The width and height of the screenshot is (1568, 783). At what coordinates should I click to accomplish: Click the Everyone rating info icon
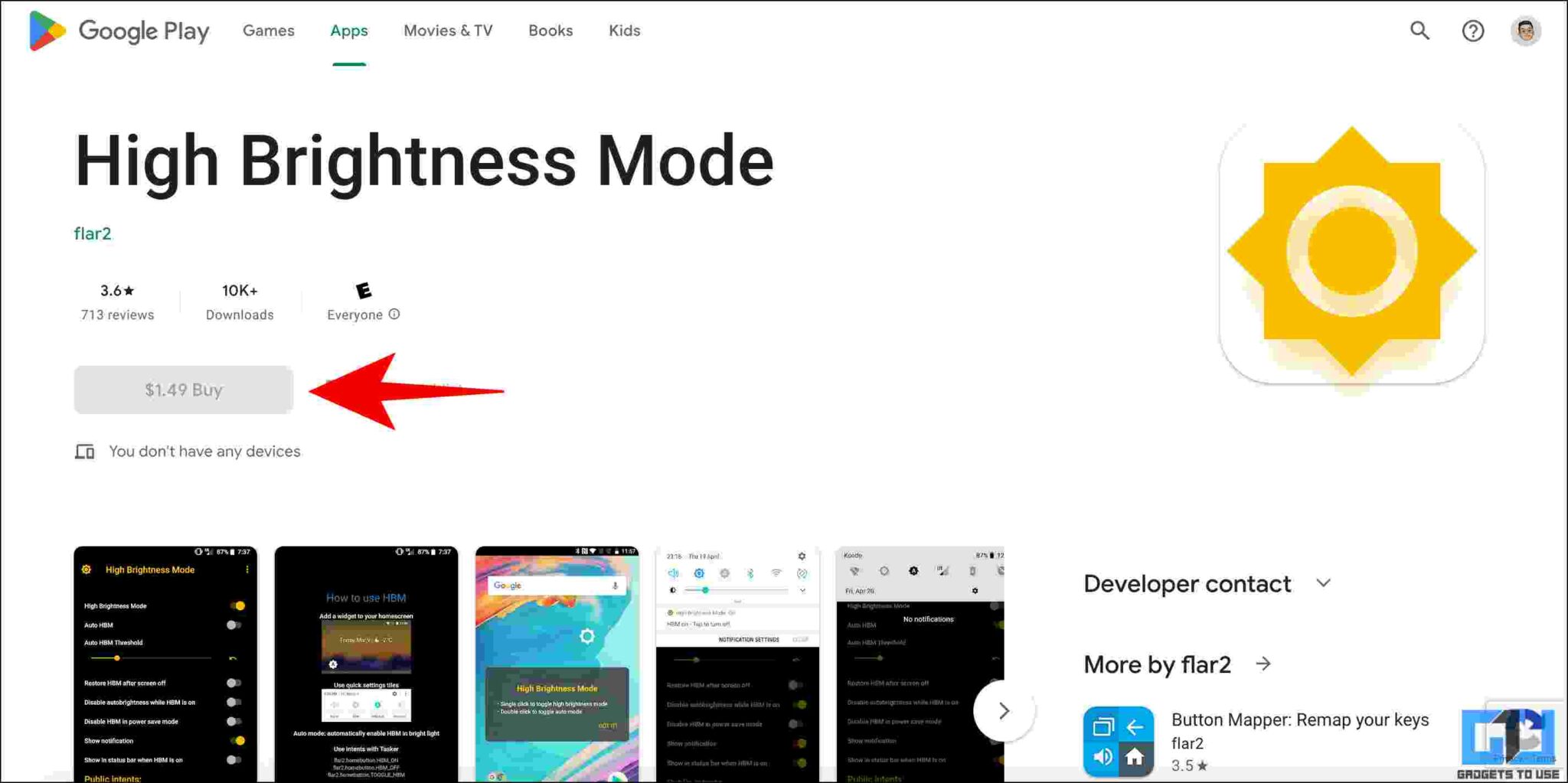395,315
